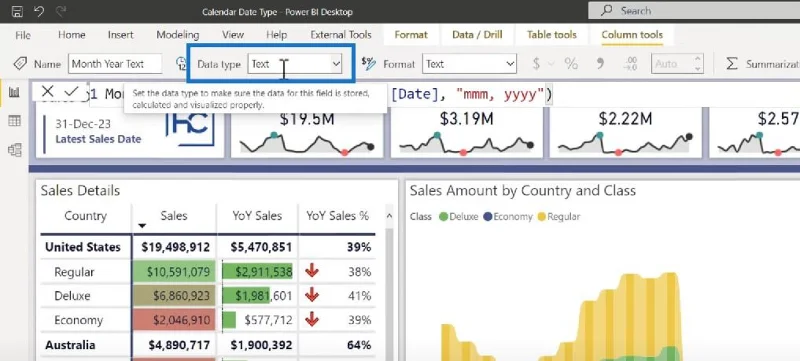Click the currency dollar format icon
Image resolution: width=800 pixels, height=361 pixels.
point(536,64)
